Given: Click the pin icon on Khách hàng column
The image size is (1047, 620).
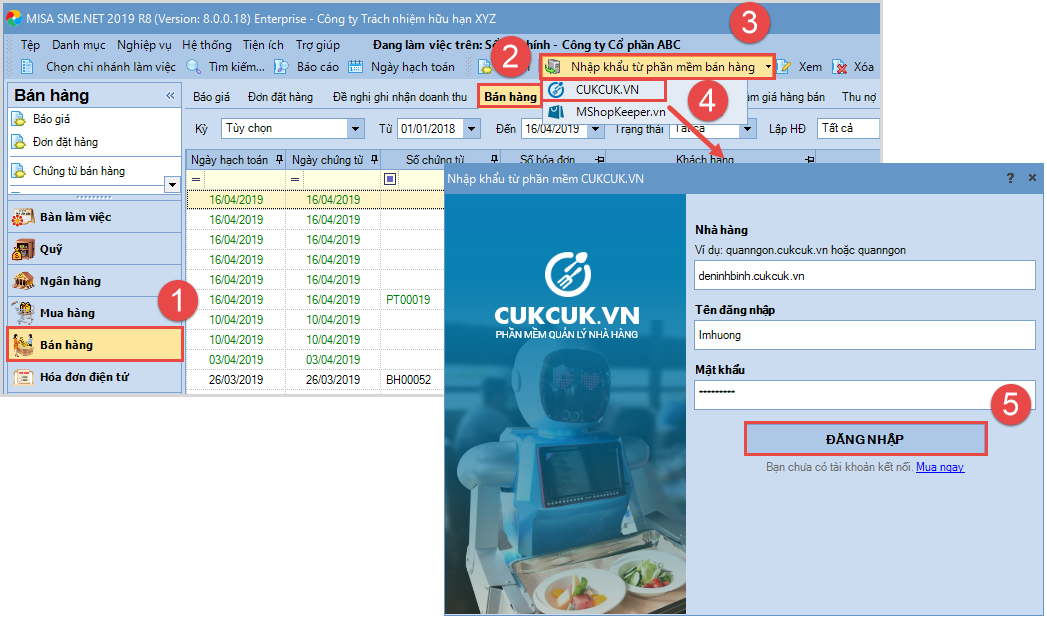Looking at the screenshot, I should coord(810,160).
